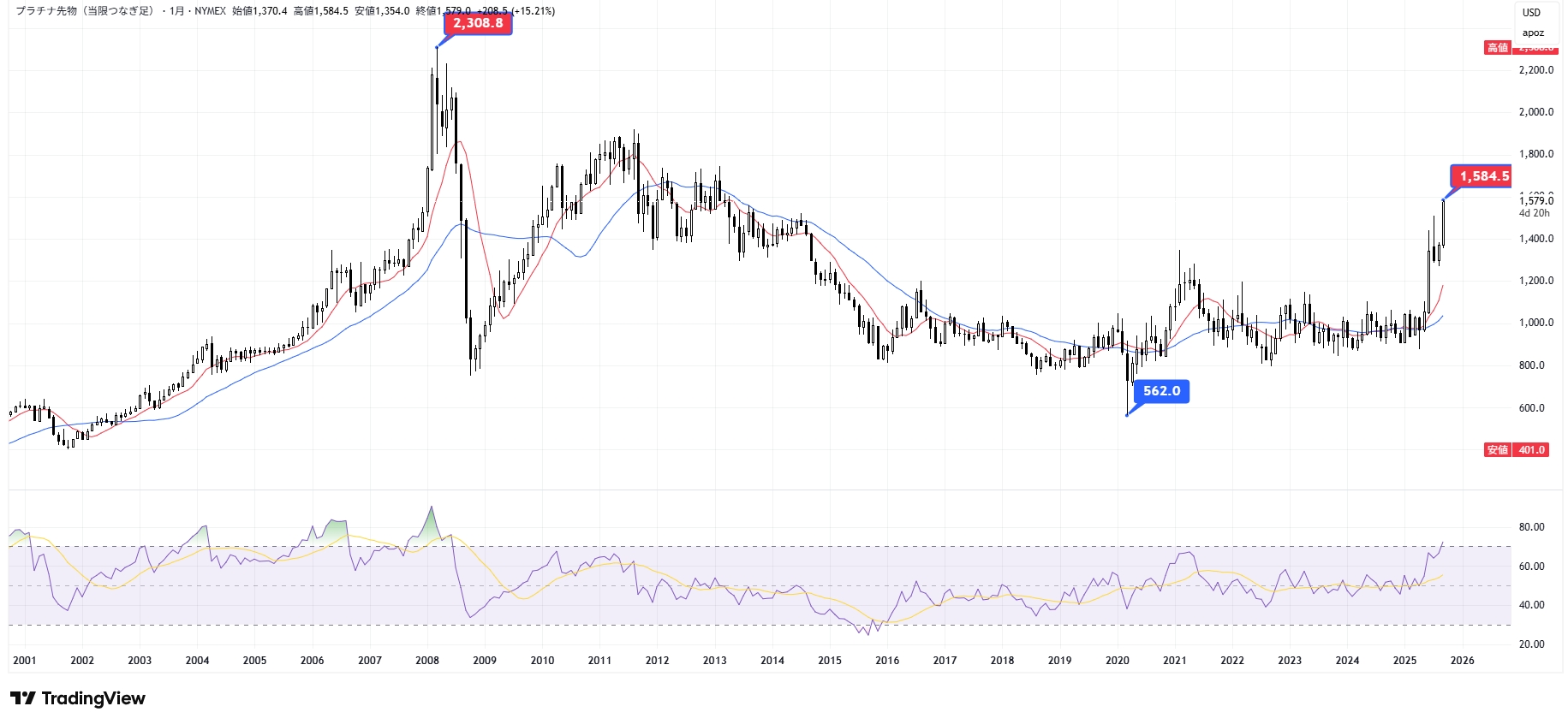Click the TradingView logo icon
This screenshot has height=724, width=1568.
click(23, 698)
